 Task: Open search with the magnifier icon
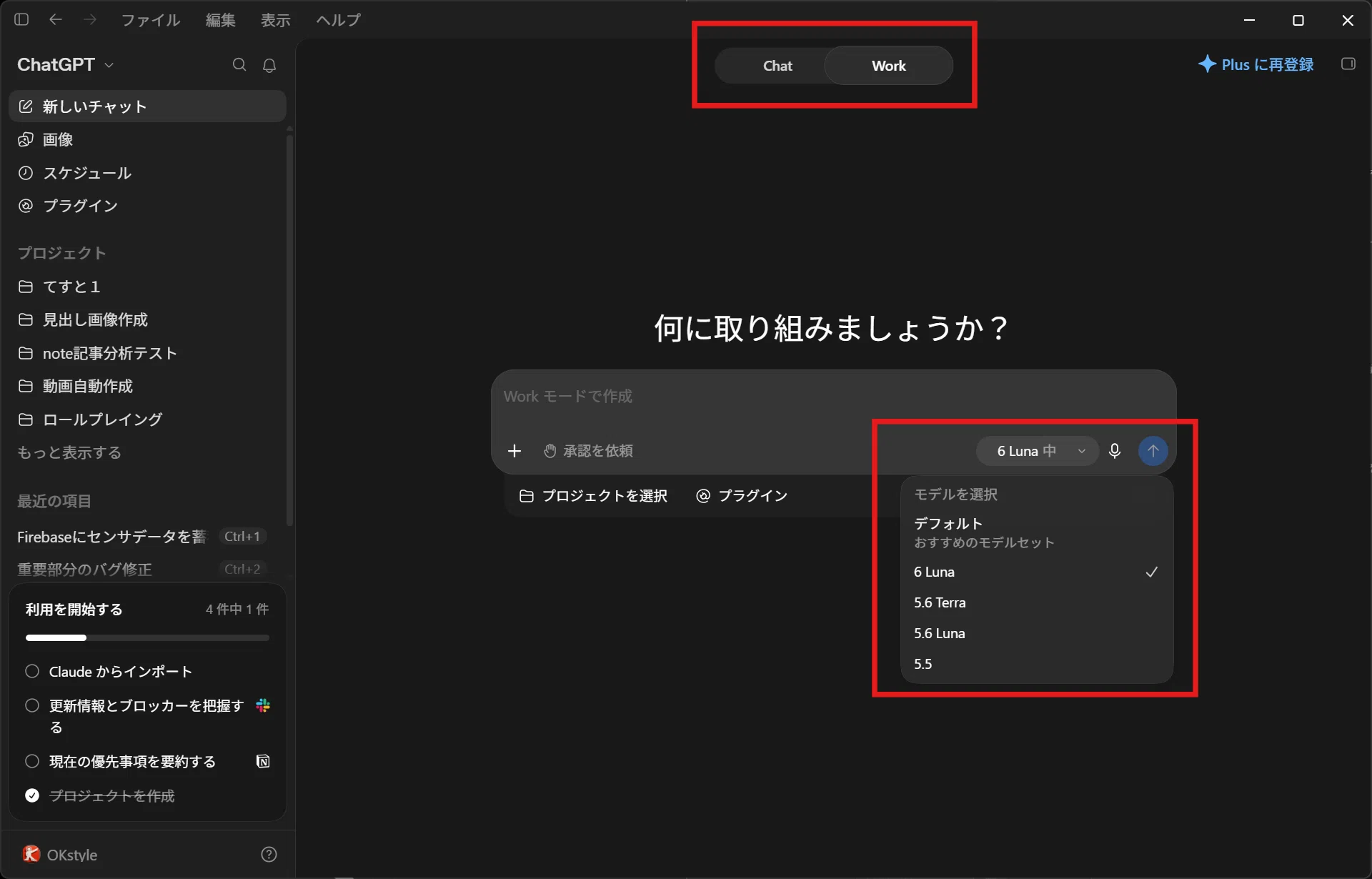(239, 65)
